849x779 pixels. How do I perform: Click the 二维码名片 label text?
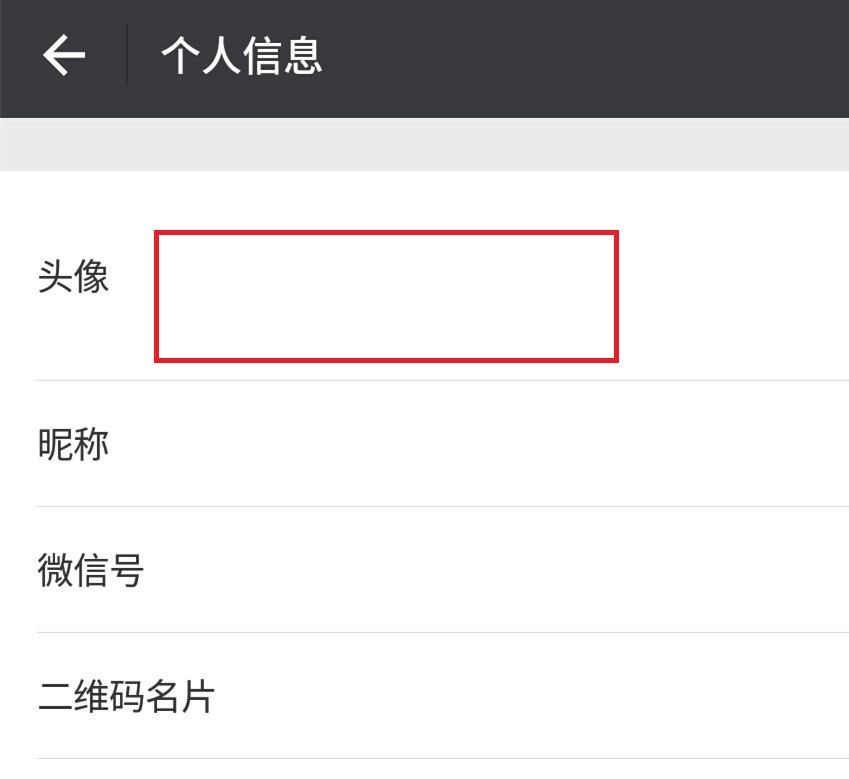tap(126, 696)
